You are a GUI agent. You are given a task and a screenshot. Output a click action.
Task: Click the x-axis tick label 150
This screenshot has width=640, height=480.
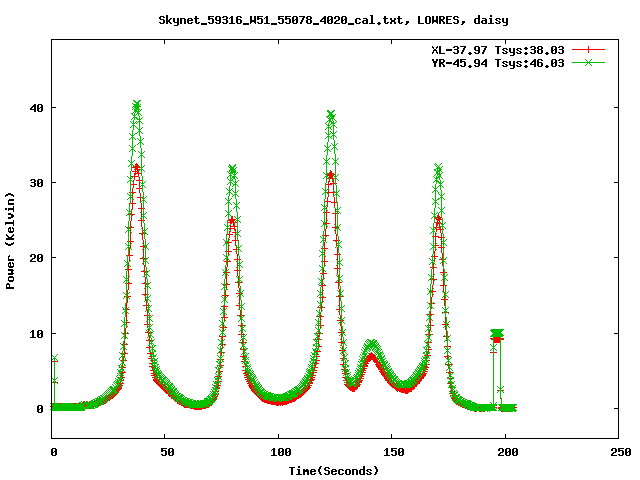(394, 452)
